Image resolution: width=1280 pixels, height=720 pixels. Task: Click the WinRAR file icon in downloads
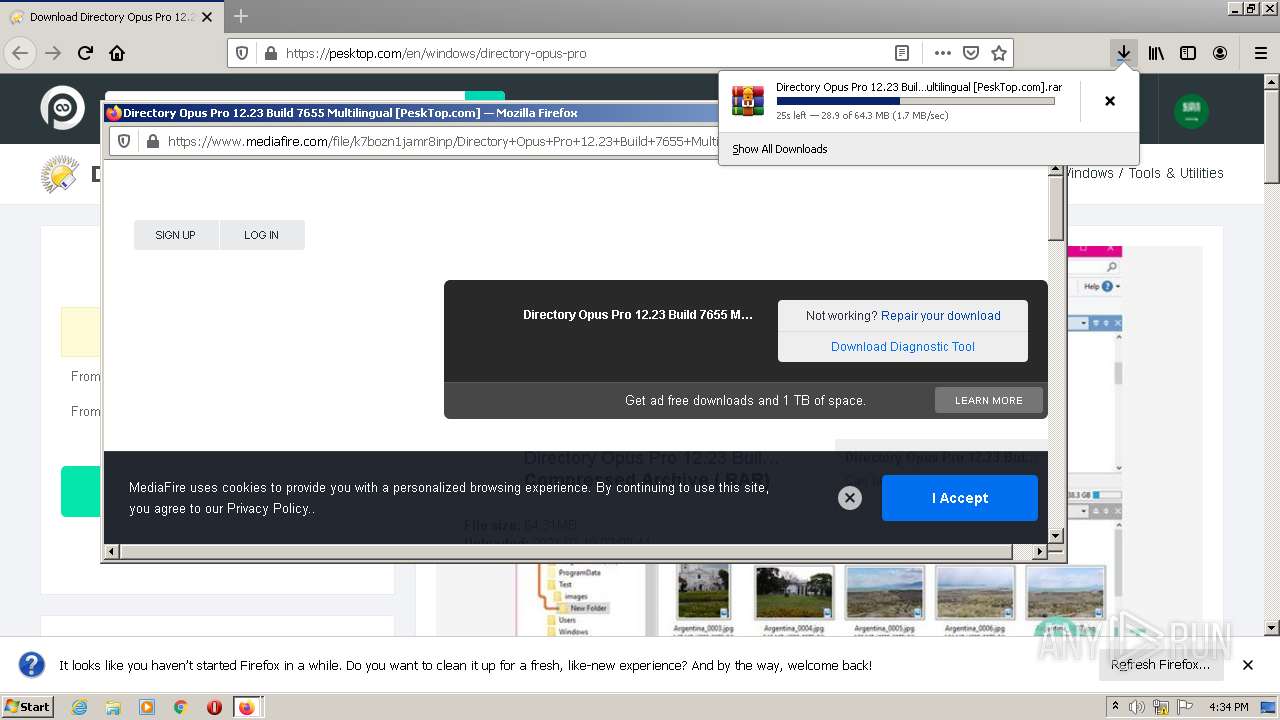tap(748, 101)
